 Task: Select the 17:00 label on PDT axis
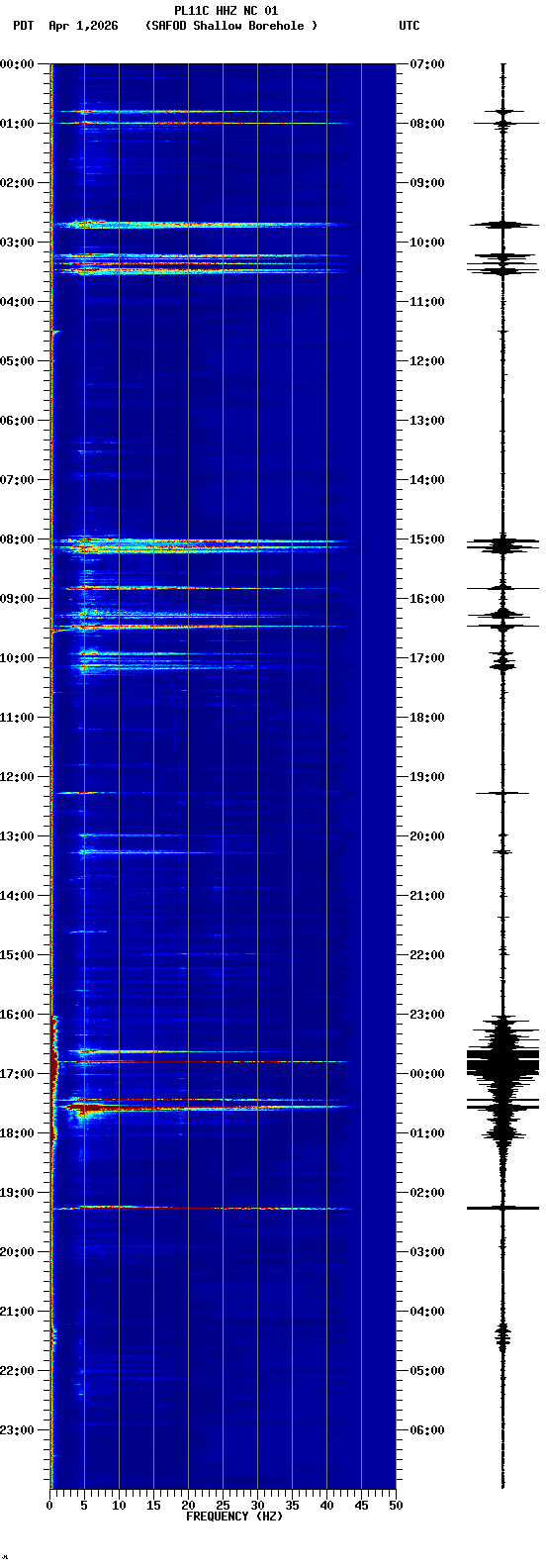[17, 1074]
